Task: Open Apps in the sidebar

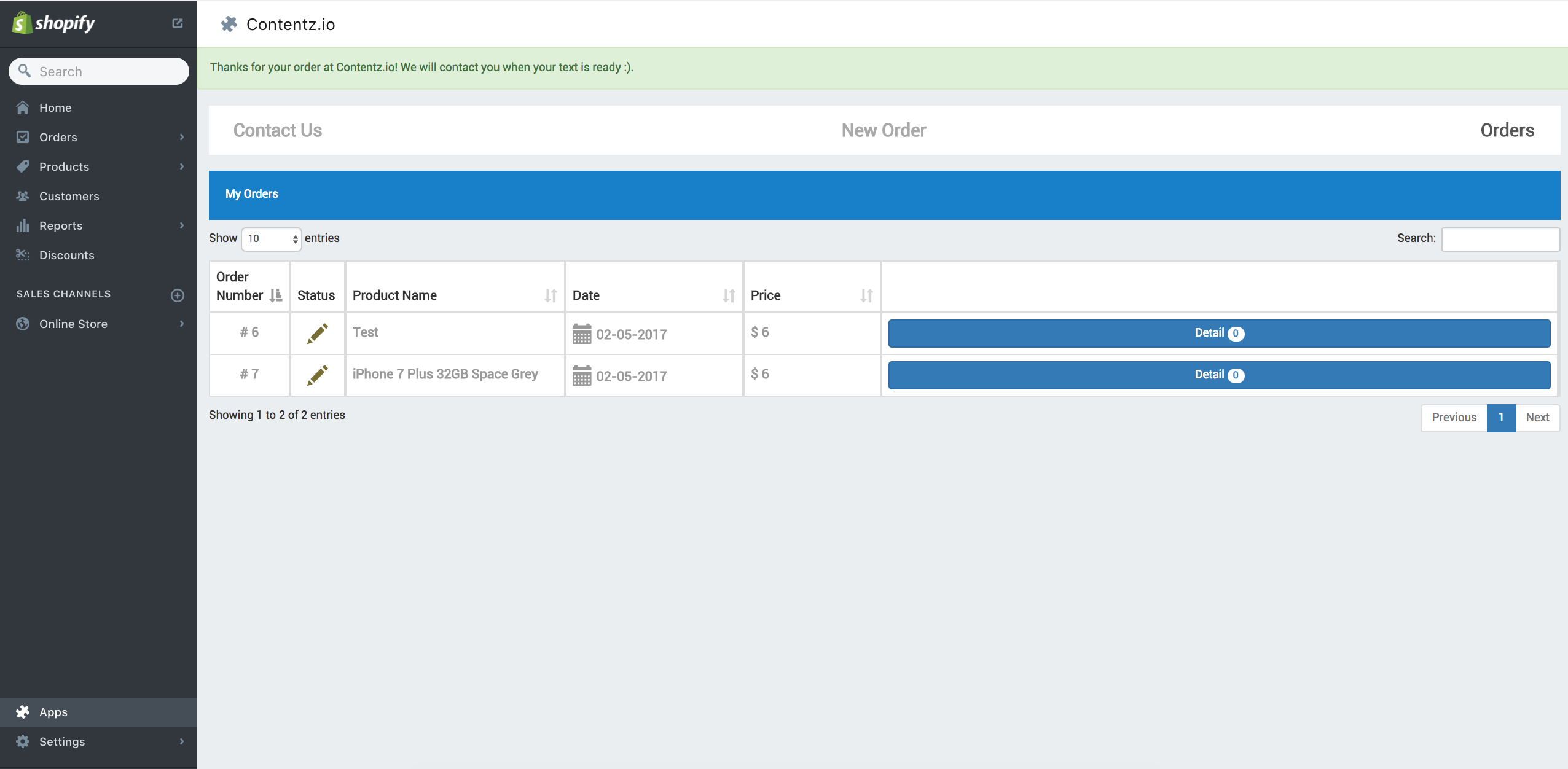Action: click(98, 712)
